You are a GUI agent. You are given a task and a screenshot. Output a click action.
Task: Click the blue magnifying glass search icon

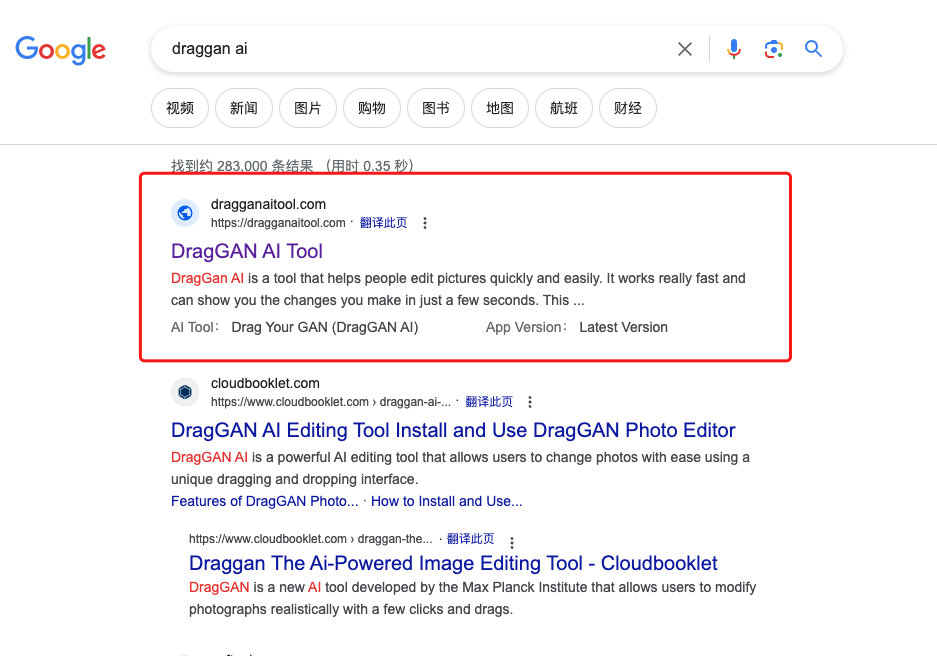pyautogui.click(x=812, y=48)
